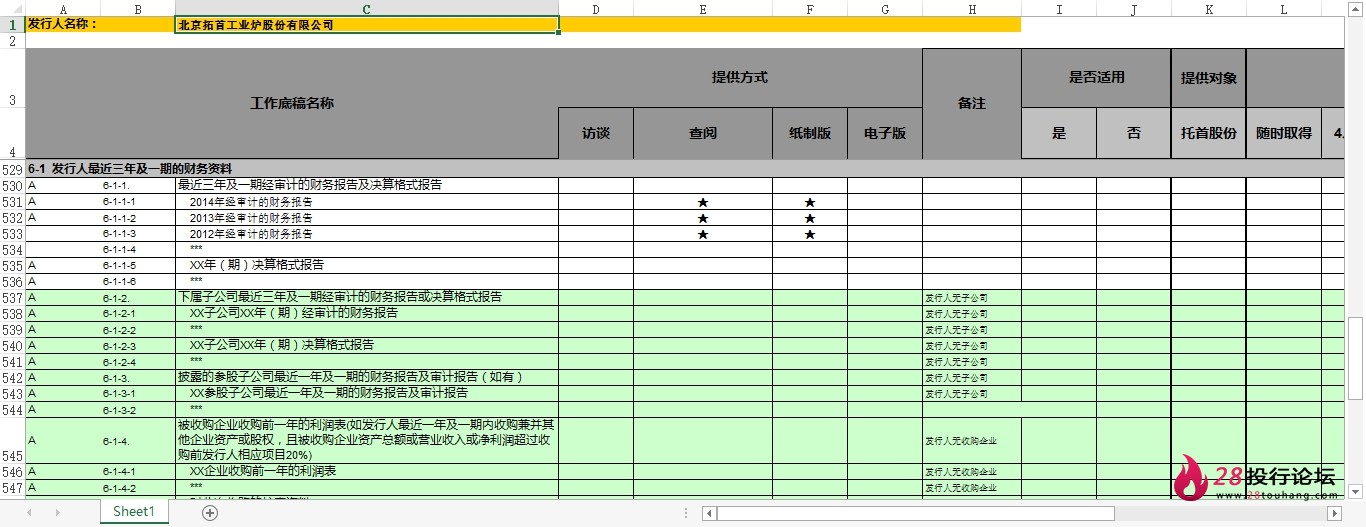The width and height of the screenshot is (1366, 527).
Task: Select column header K
Action: [1209, 9]
